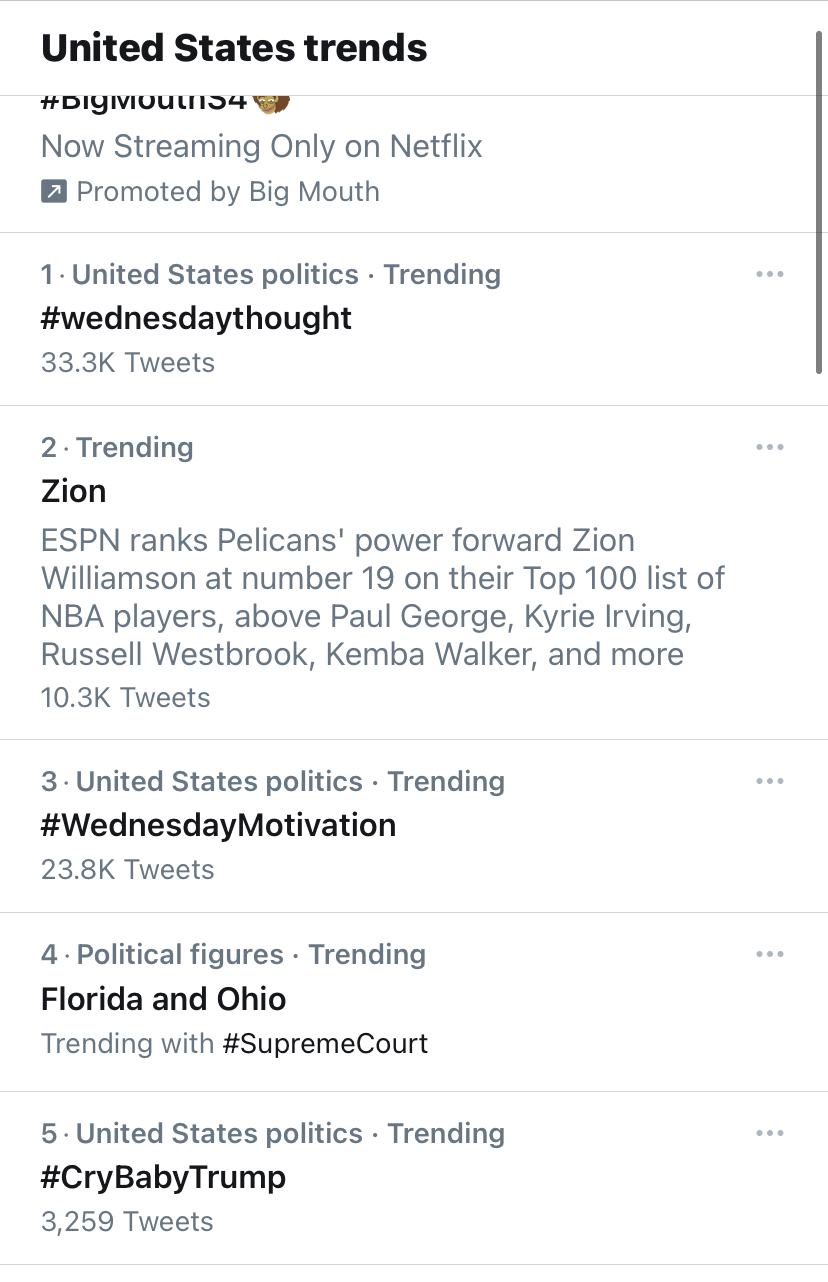Select the 33.3K Tweets count
The width and height of the screenshot is (828, 1282).
[128, 363]
